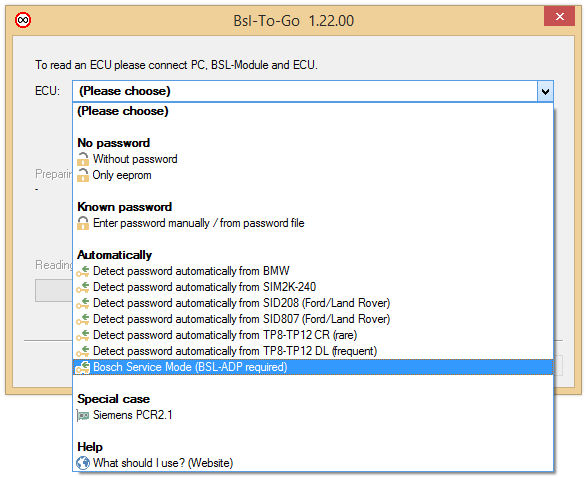Image resolution: width=587 pixels, height=481 pixels.
Task: Click the Bsl-To-Go 1.22.00 title bar text
Action: tap(294, 21)
